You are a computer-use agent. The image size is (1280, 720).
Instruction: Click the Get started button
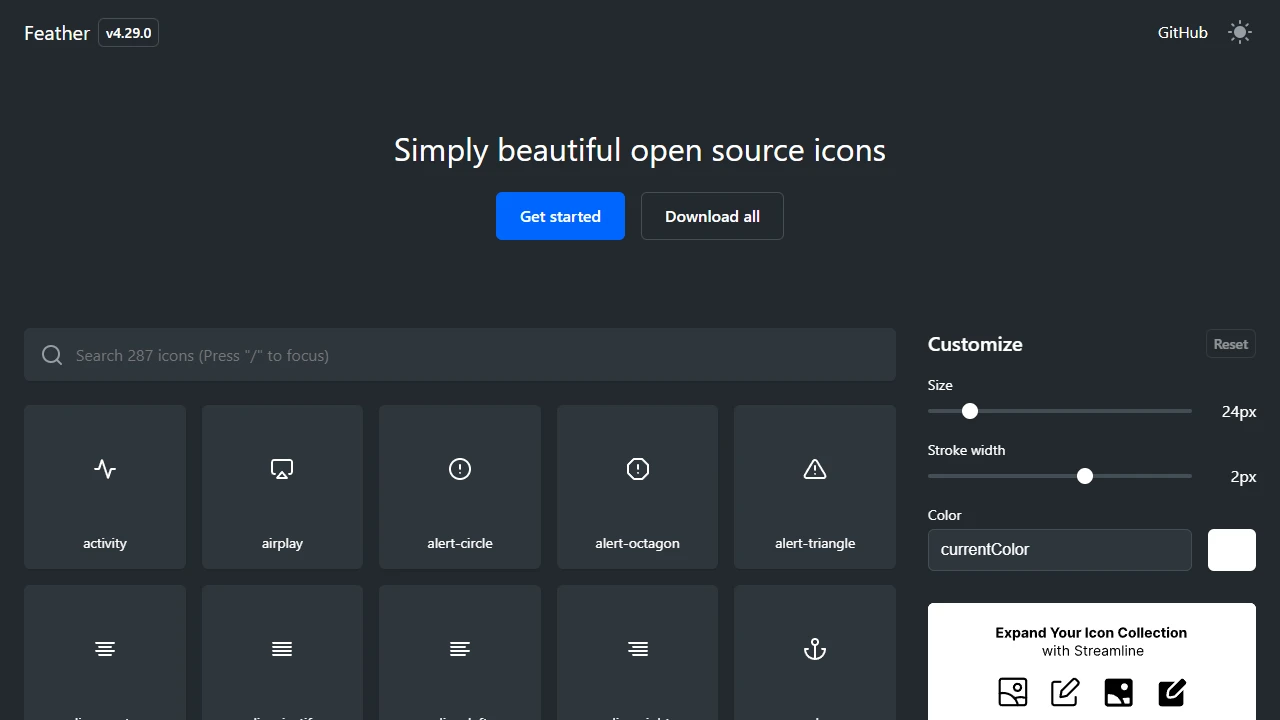[560, 216]
